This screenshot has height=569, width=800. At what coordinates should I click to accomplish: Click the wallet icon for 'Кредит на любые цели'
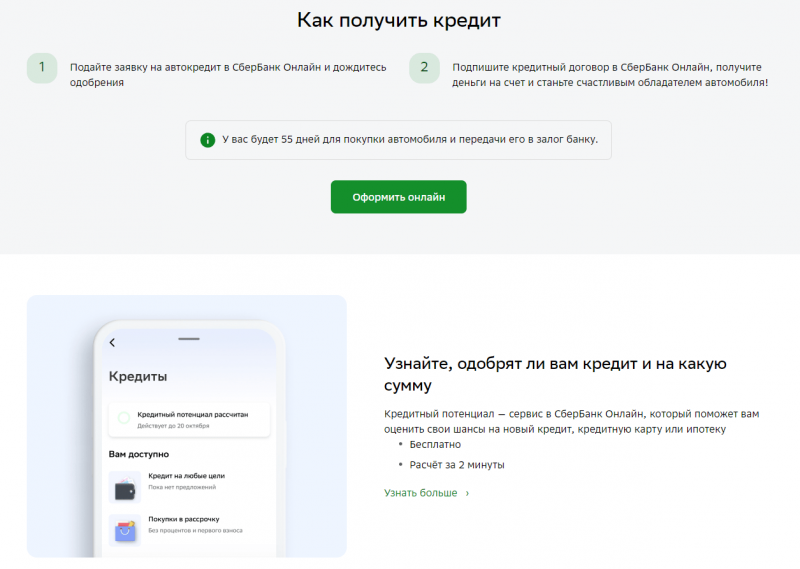tap(124, 488)
